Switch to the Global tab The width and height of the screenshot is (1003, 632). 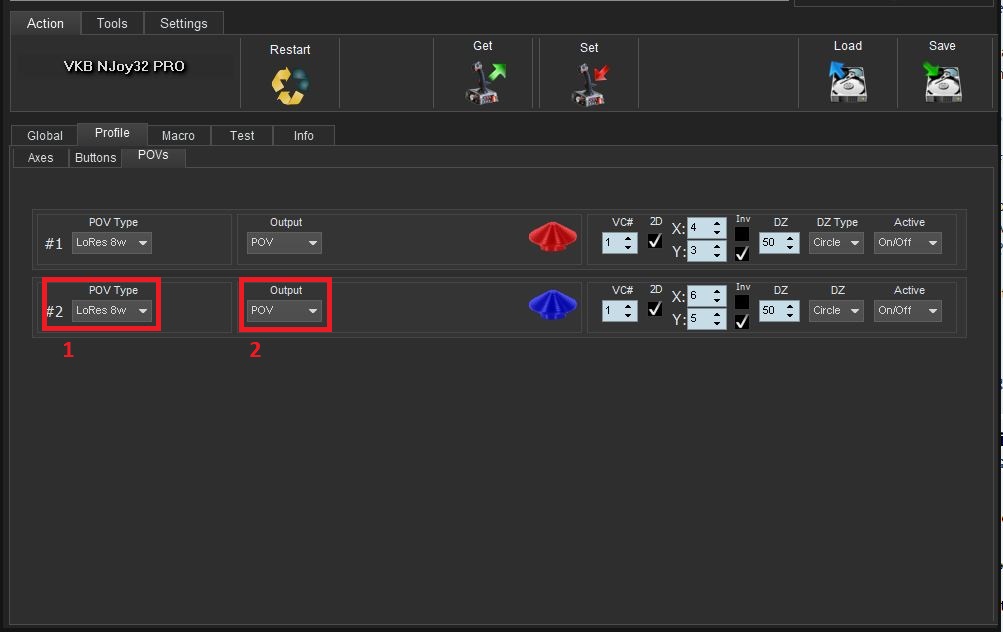(x=45, y=136)
